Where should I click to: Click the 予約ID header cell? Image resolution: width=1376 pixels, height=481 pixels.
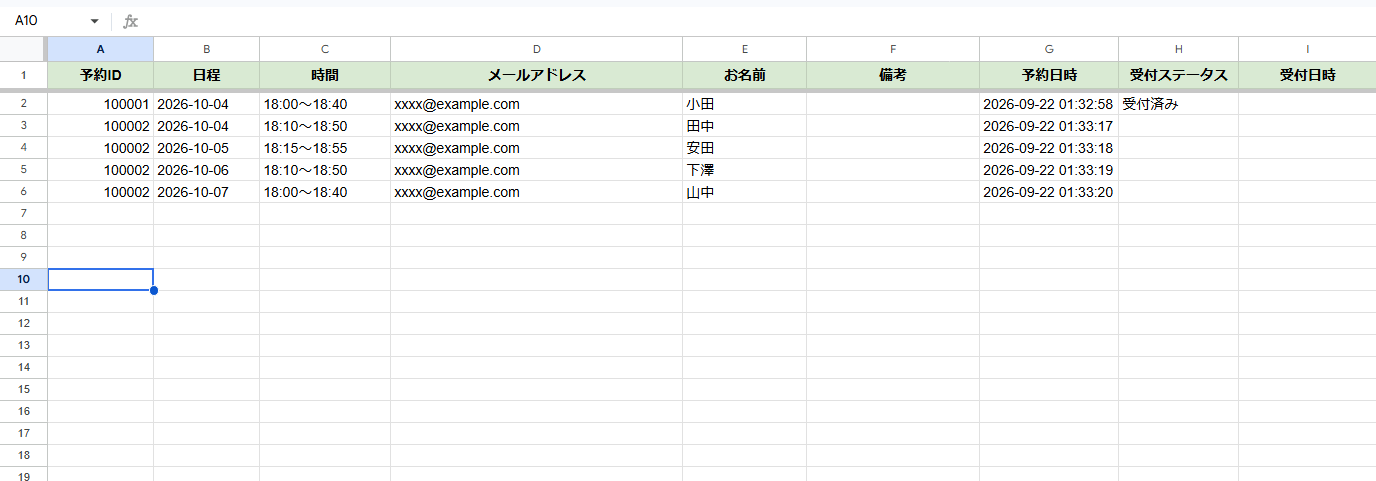coord(101,75)
